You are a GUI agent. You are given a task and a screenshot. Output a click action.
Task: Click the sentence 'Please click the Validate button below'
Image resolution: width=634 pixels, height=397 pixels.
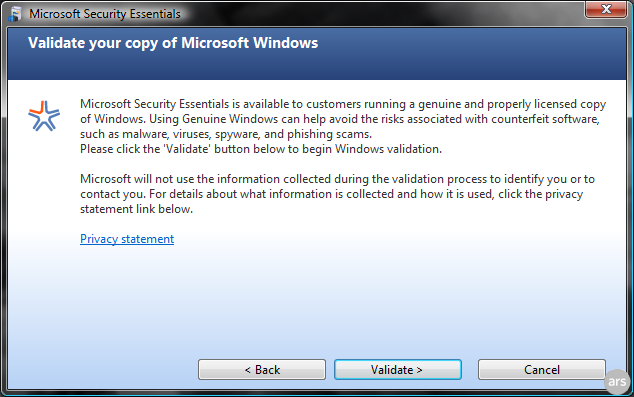click(261, 149)
